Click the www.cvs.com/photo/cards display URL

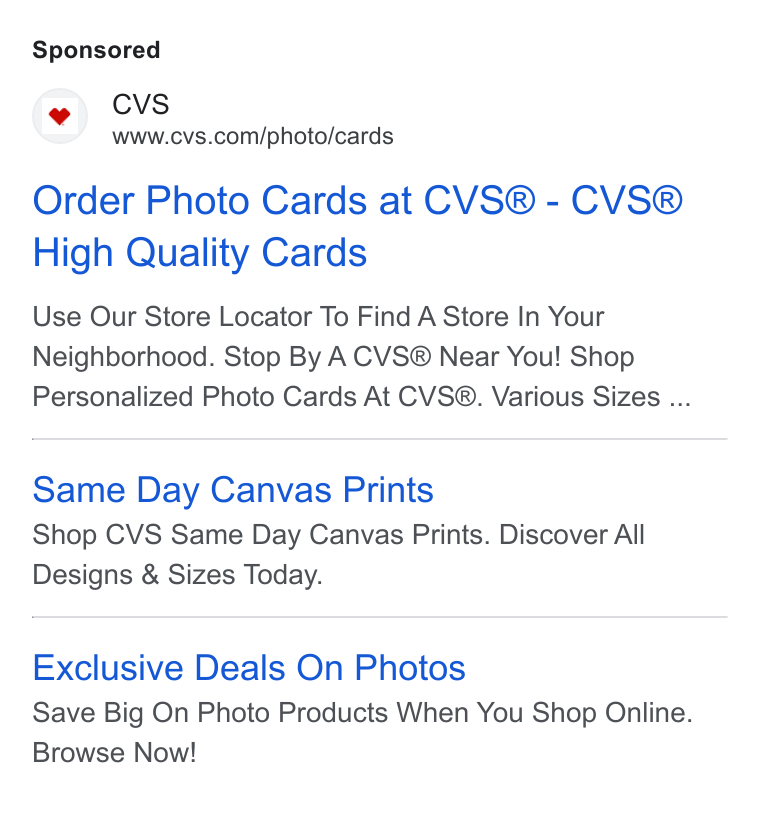click(252, 137)
